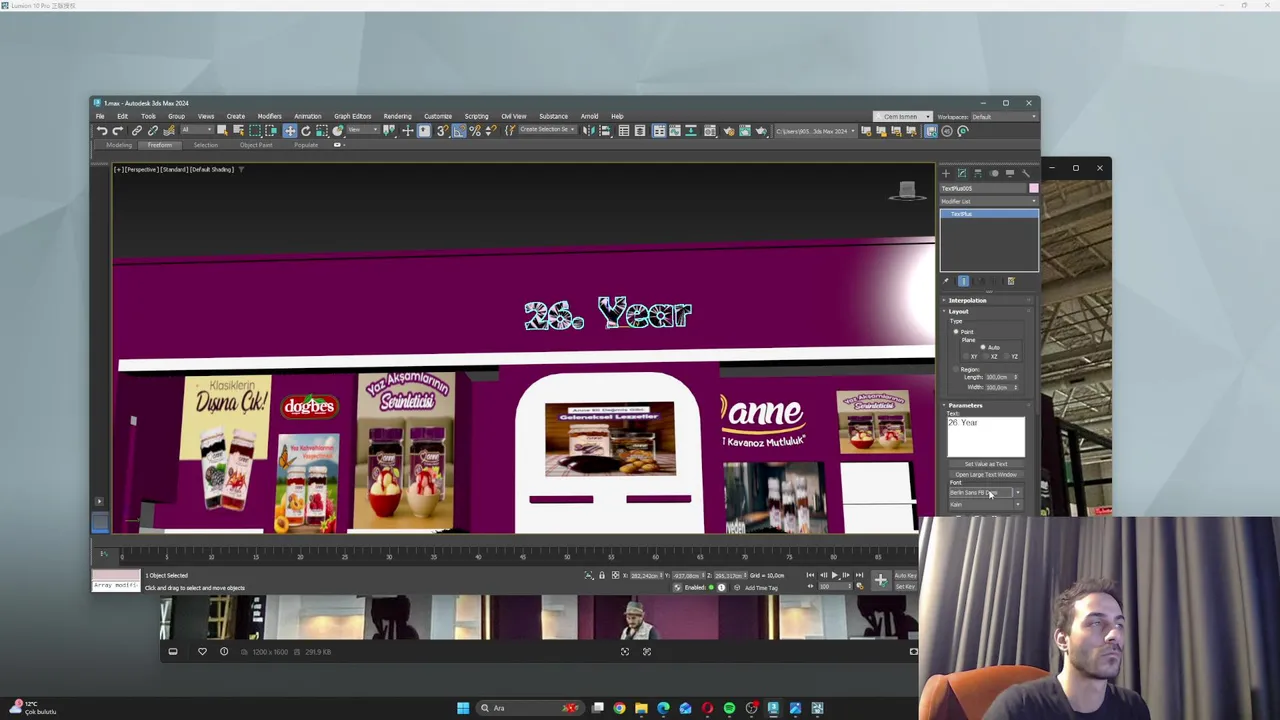This screenshot has height=720, width=1280.
Task: Open Berlin Sans FB font dropdown
Action: tap(986, 493)
